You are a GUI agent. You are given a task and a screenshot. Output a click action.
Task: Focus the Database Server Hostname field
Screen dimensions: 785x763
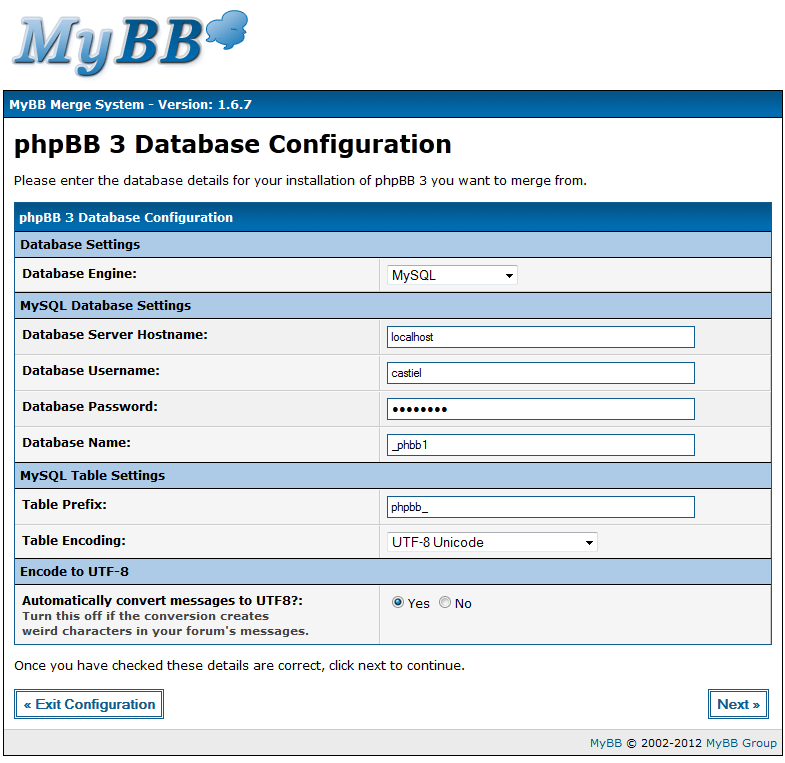pyautogui.click(x=541, y=337)
